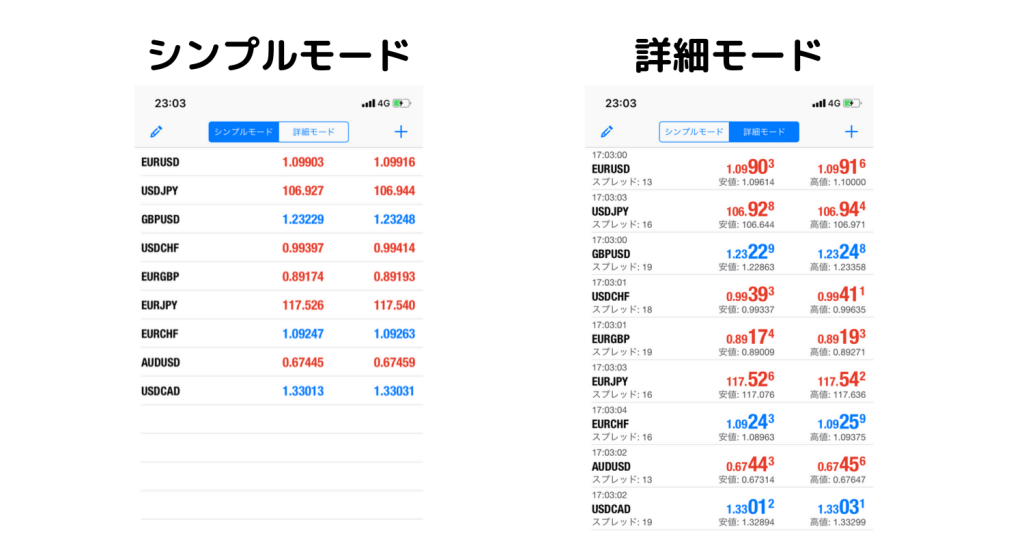Tap AUDUSD symbol in detailed mode list

pos(610,466)
